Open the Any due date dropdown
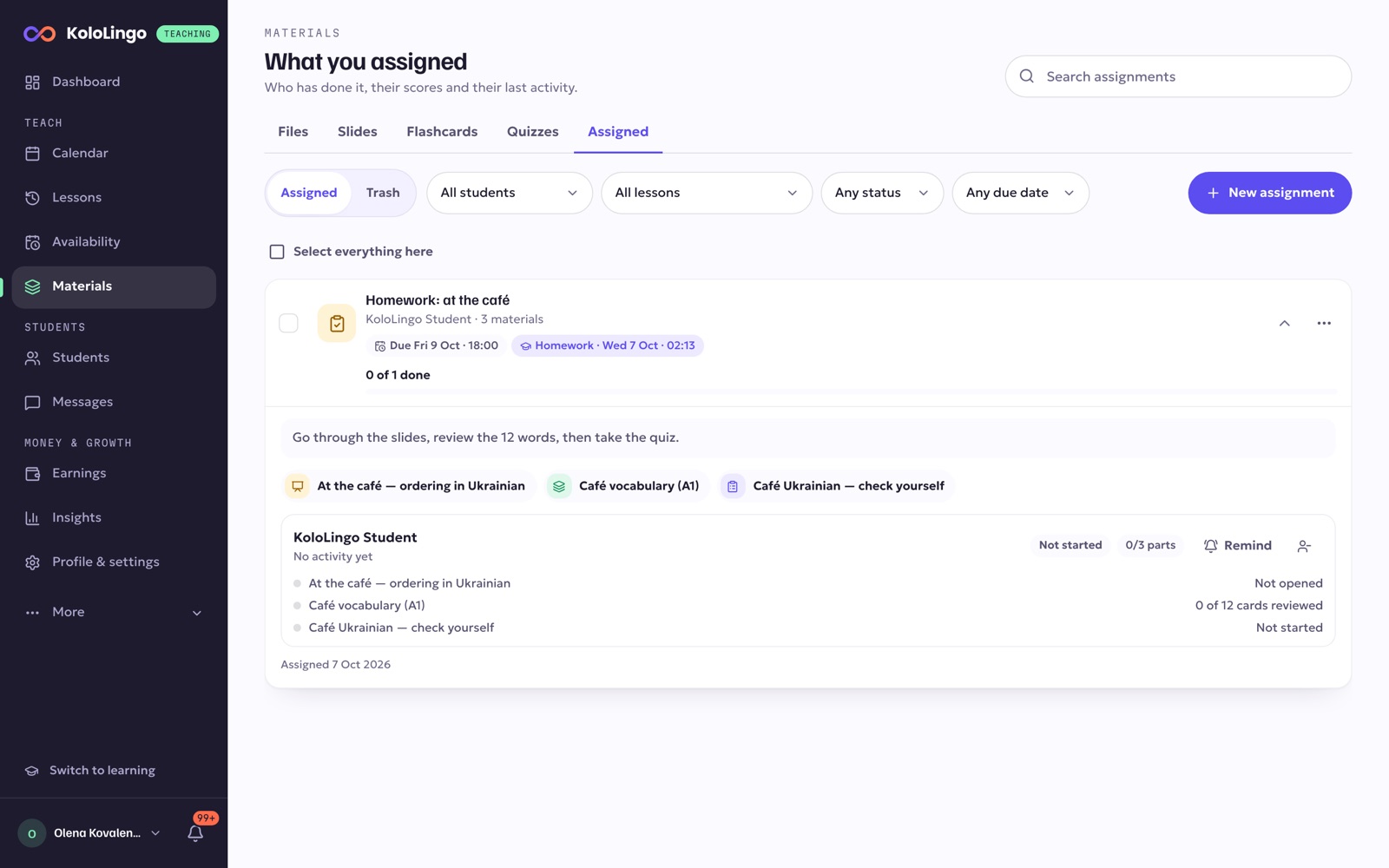Image resolution: width=1389 pixels, height=868 pixels. (x=1020, y=193)
